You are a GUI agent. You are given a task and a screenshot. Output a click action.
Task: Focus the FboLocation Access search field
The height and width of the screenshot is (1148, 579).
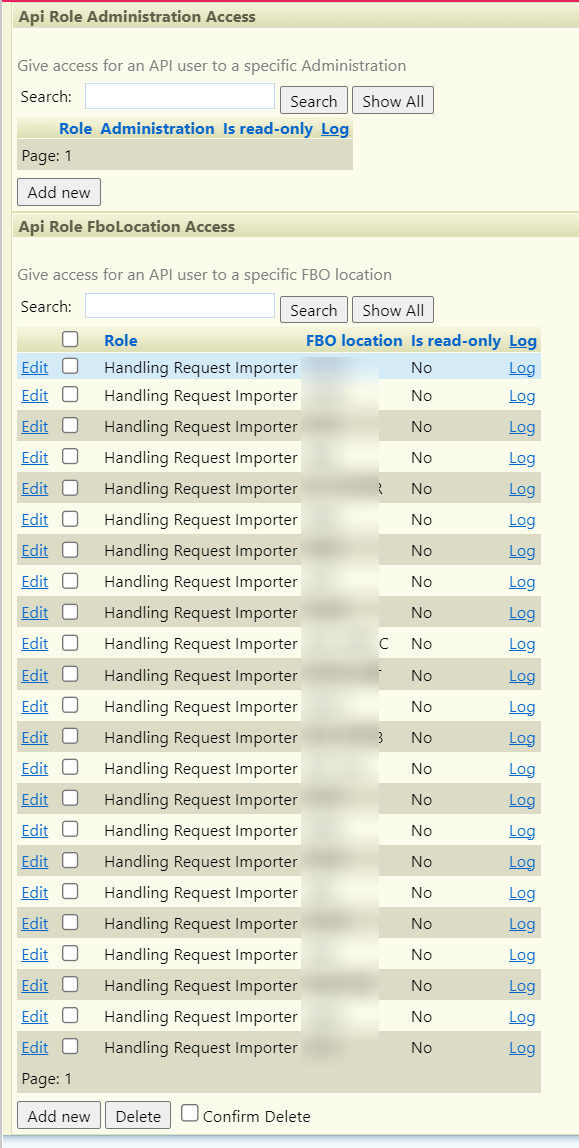(x=180, y=306)
